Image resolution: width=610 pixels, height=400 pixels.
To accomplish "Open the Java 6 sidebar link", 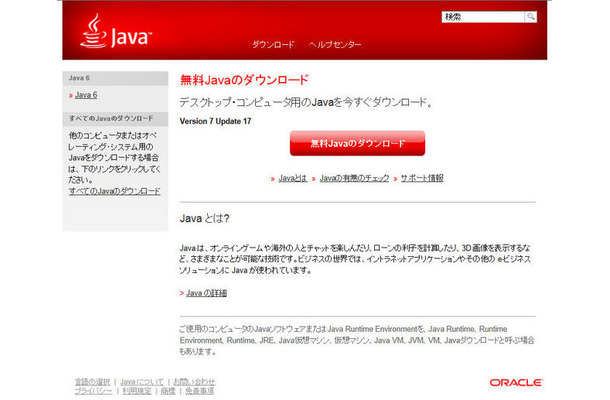I will 86,95.
